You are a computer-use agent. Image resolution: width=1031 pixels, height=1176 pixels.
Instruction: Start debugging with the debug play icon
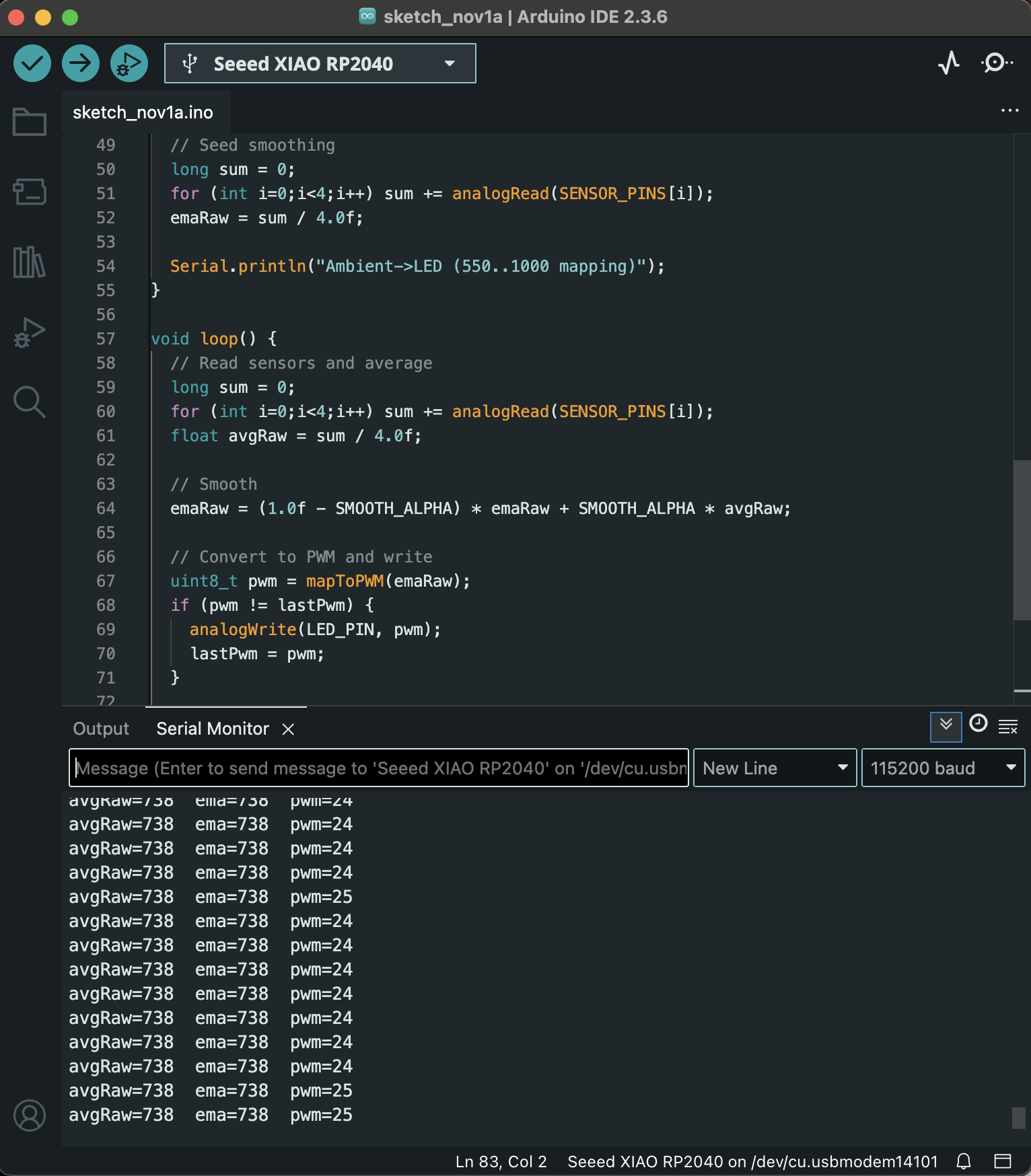point(129,64)
